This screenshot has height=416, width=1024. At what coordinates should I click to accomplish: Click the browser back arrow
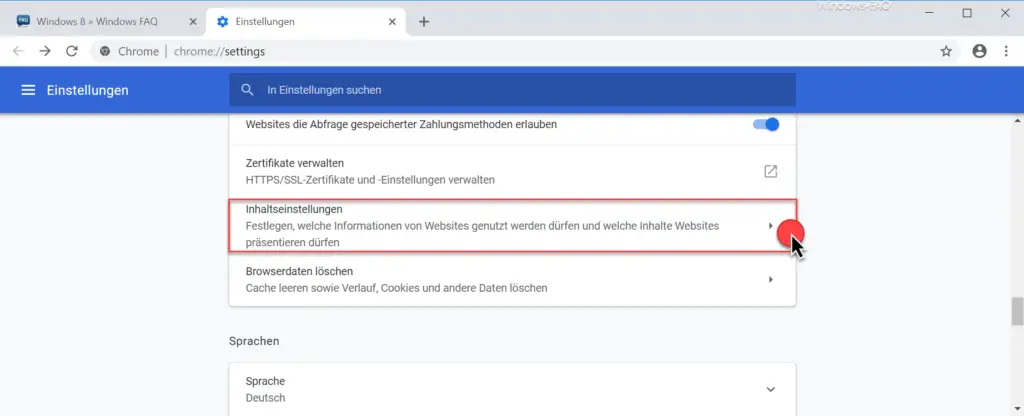tap(18, 51)
